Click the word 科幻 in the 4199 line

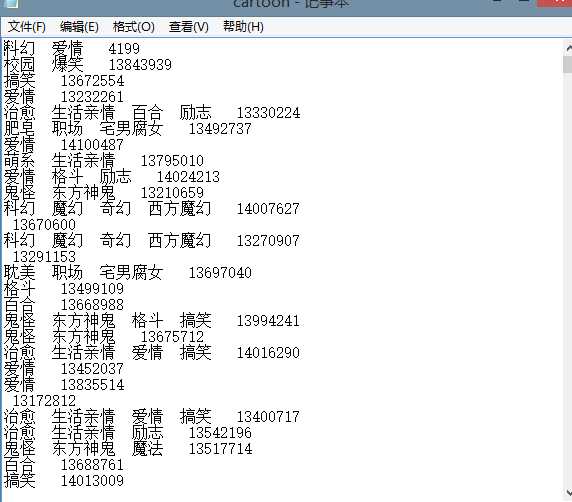(19, 49)
